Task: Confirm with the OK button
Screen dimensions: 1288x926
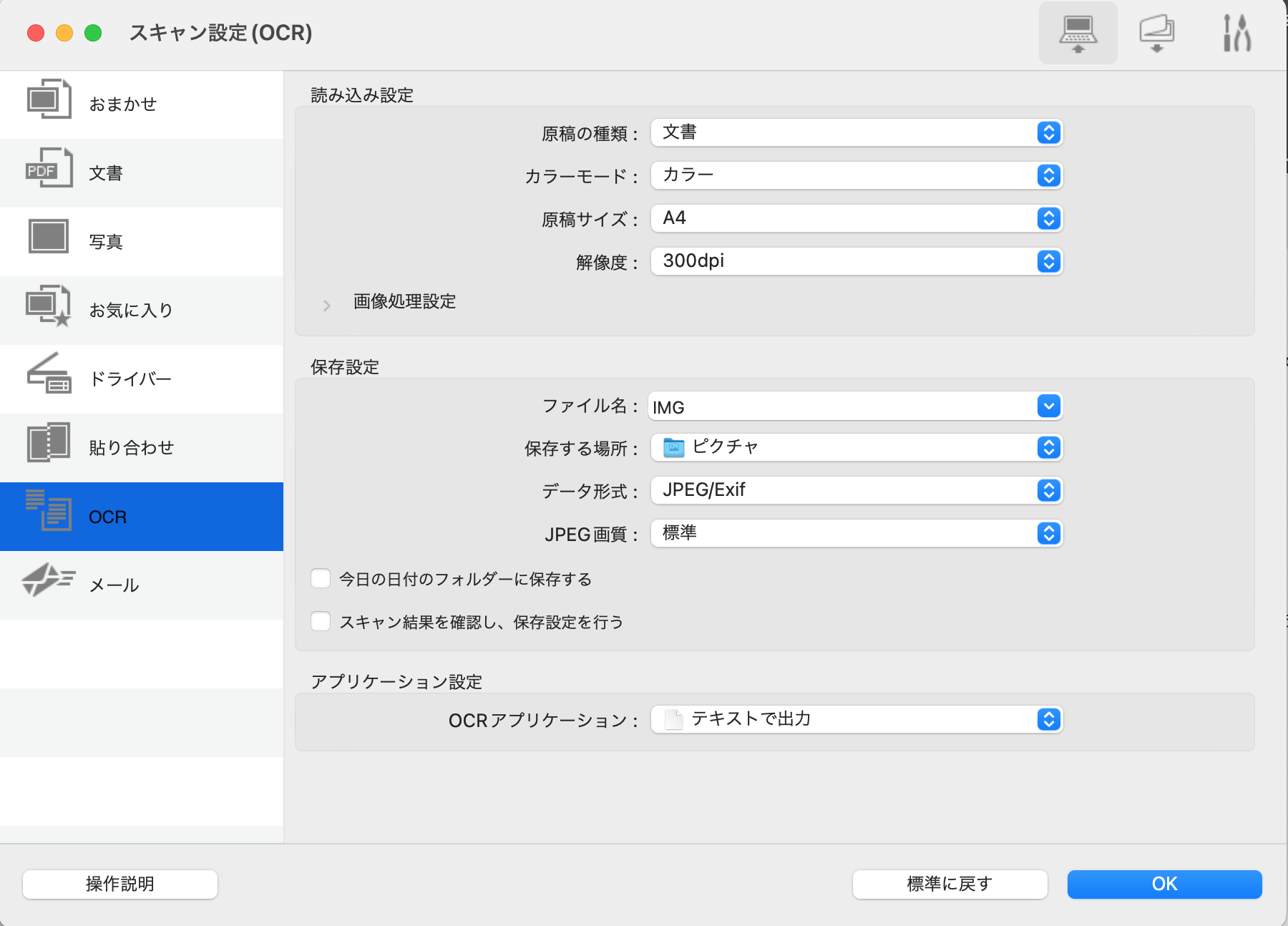Action: click(x=1165, y=884)
